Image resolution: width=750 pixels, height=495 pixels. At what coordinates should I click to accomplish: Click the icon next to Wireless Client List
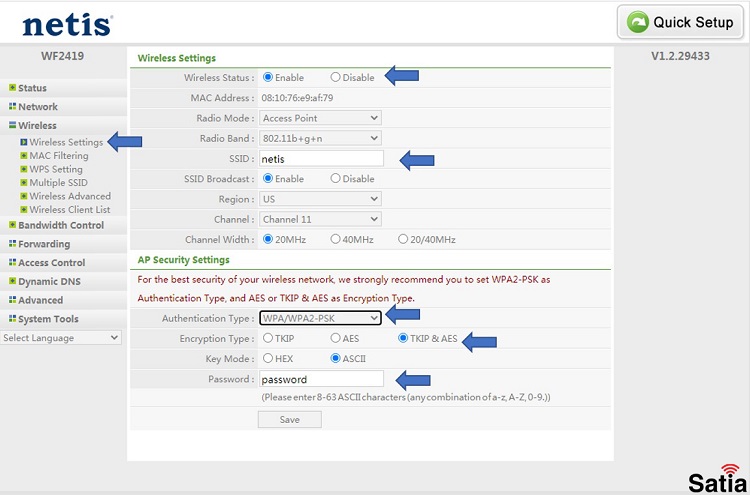[x=24, y=209]
